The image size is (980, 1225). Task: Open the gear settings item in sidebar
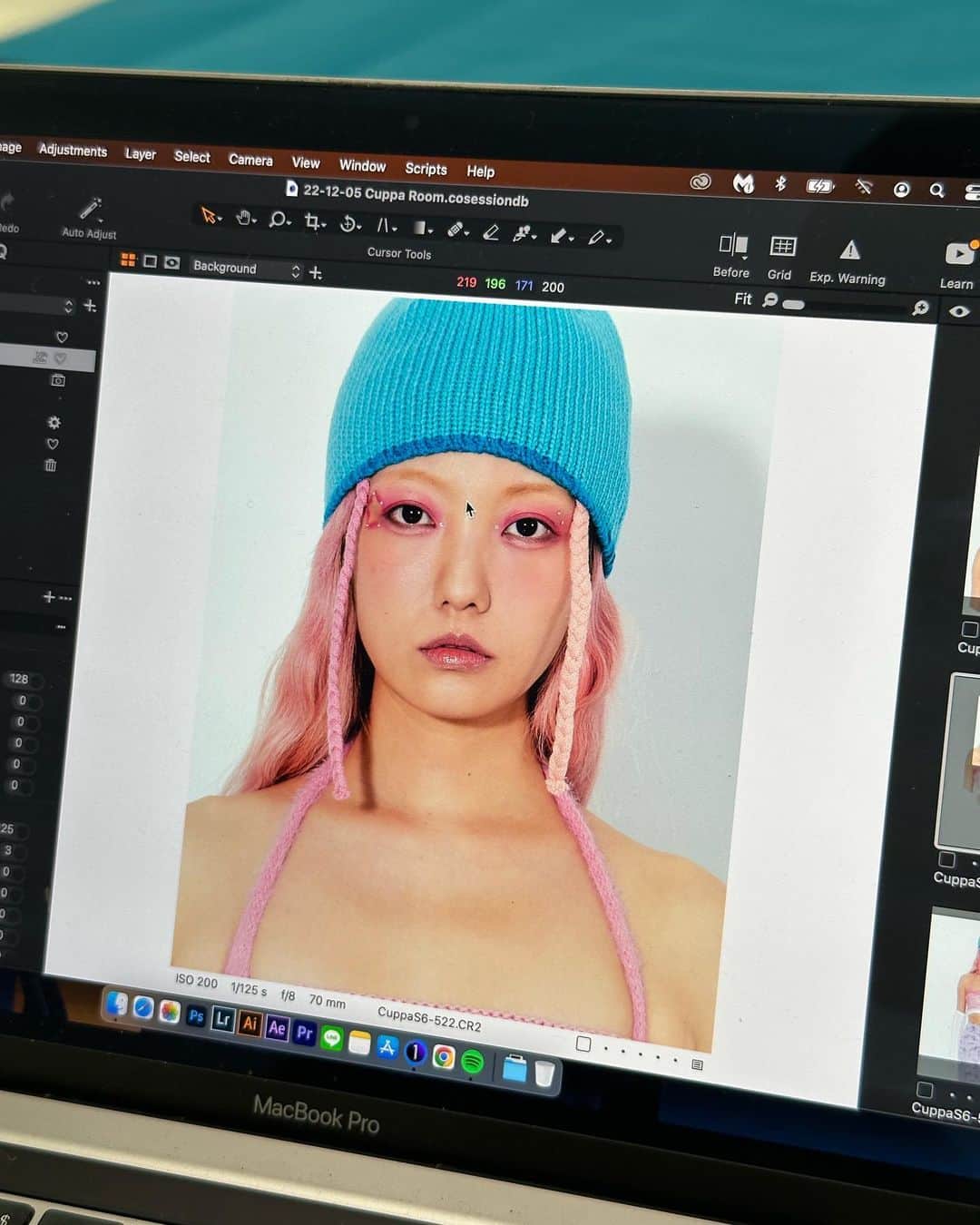[x=54, y=422]
